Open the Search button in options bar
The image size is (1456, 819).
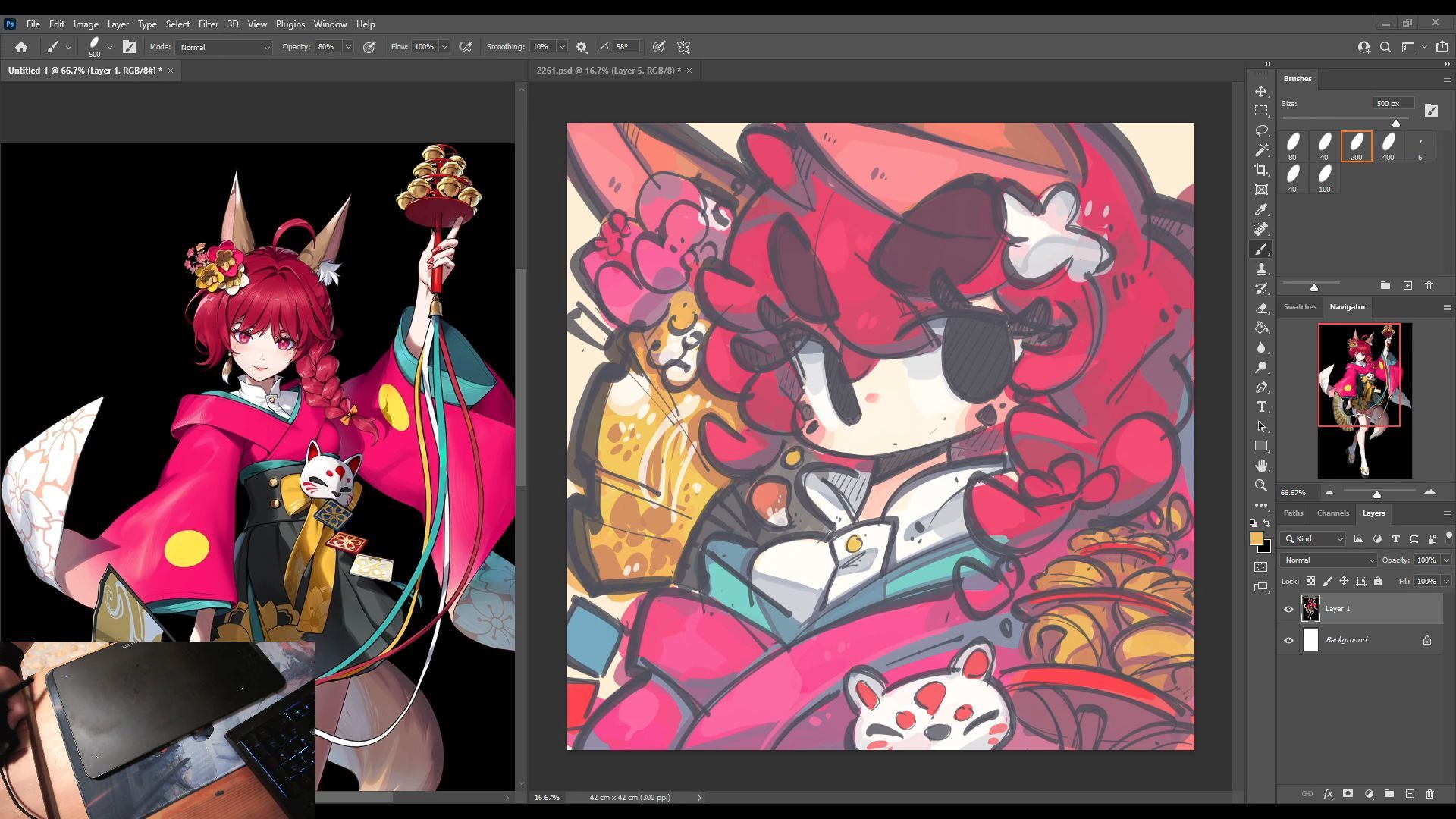[1385, 47]
